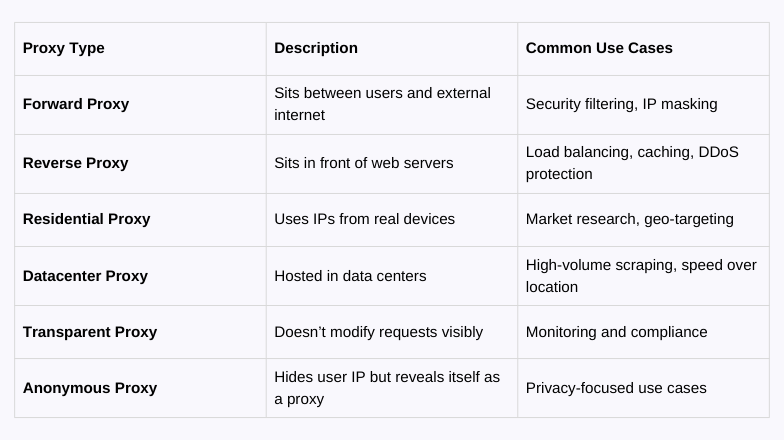
Task: Click 'Monitoring and compliance' cell
Action: click(643, 332)
